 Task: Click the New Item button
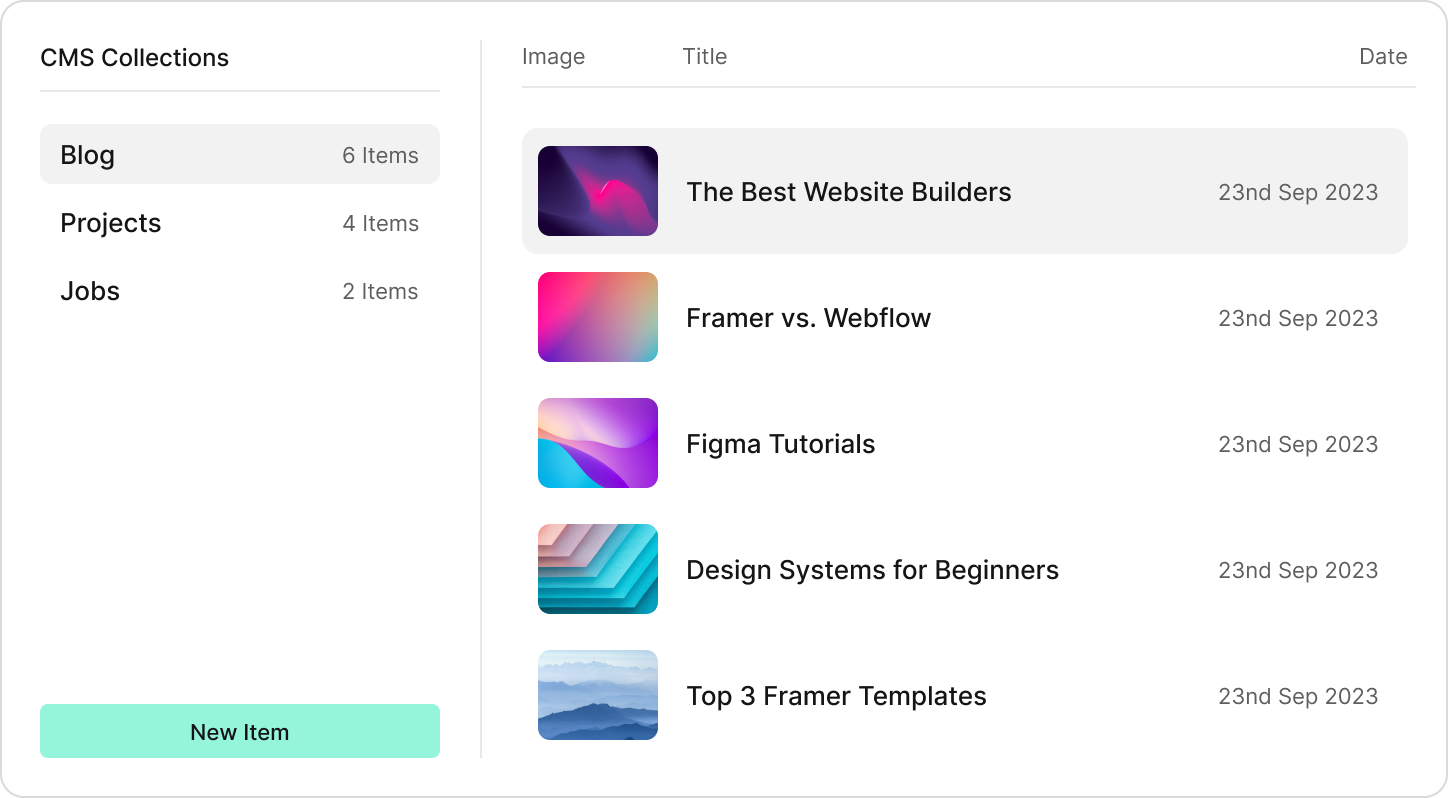[x=240, y=731]
